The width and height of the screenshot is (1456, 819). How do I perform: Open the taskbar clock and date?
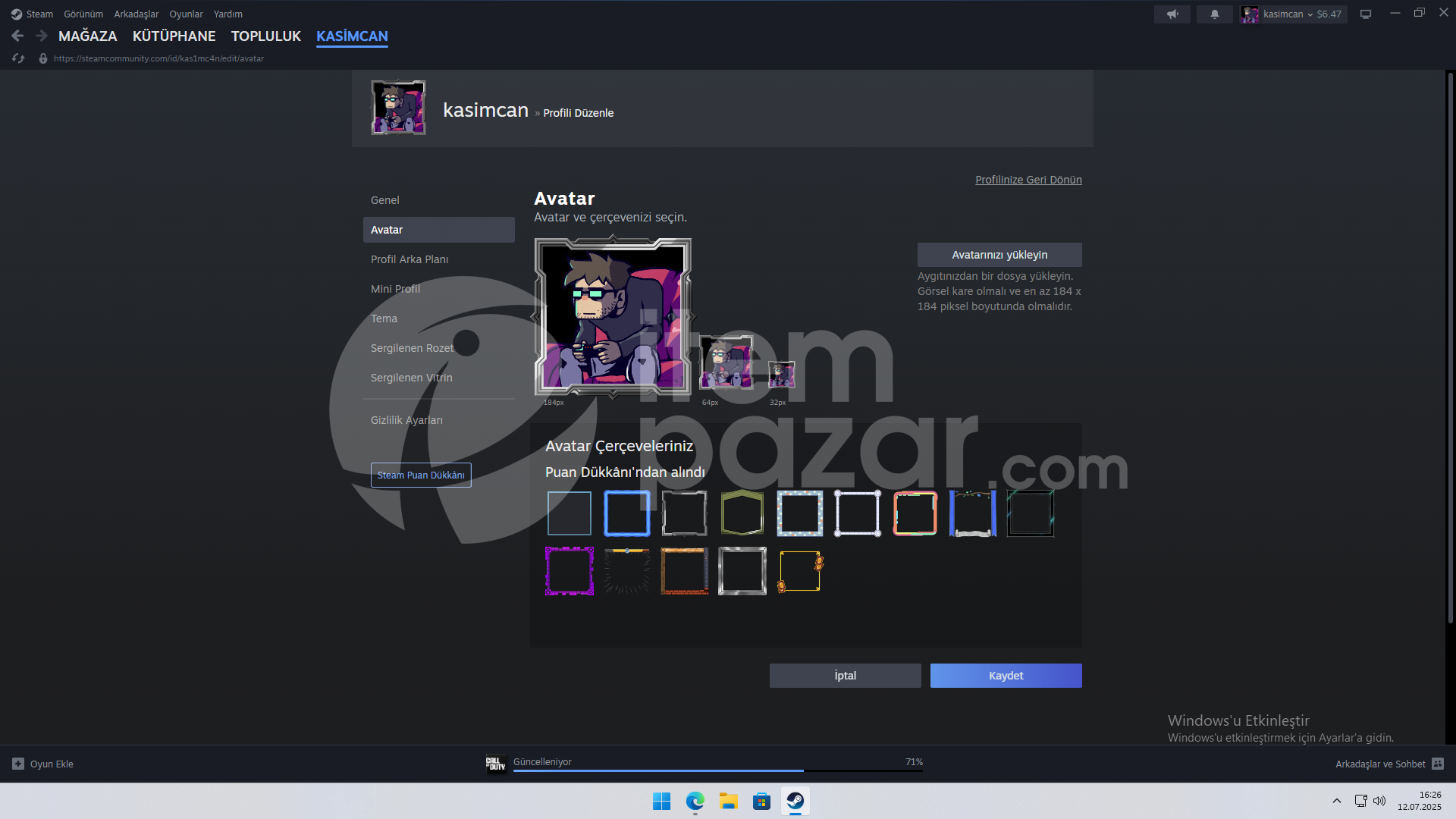1420,801
